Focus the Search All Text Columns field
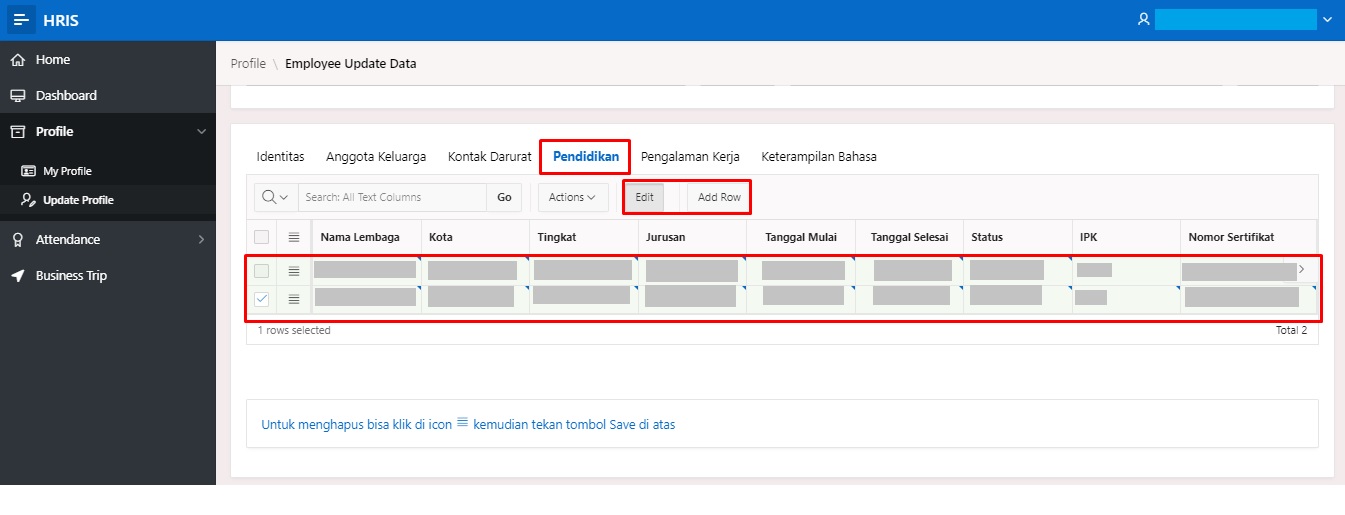 (392, 197)
